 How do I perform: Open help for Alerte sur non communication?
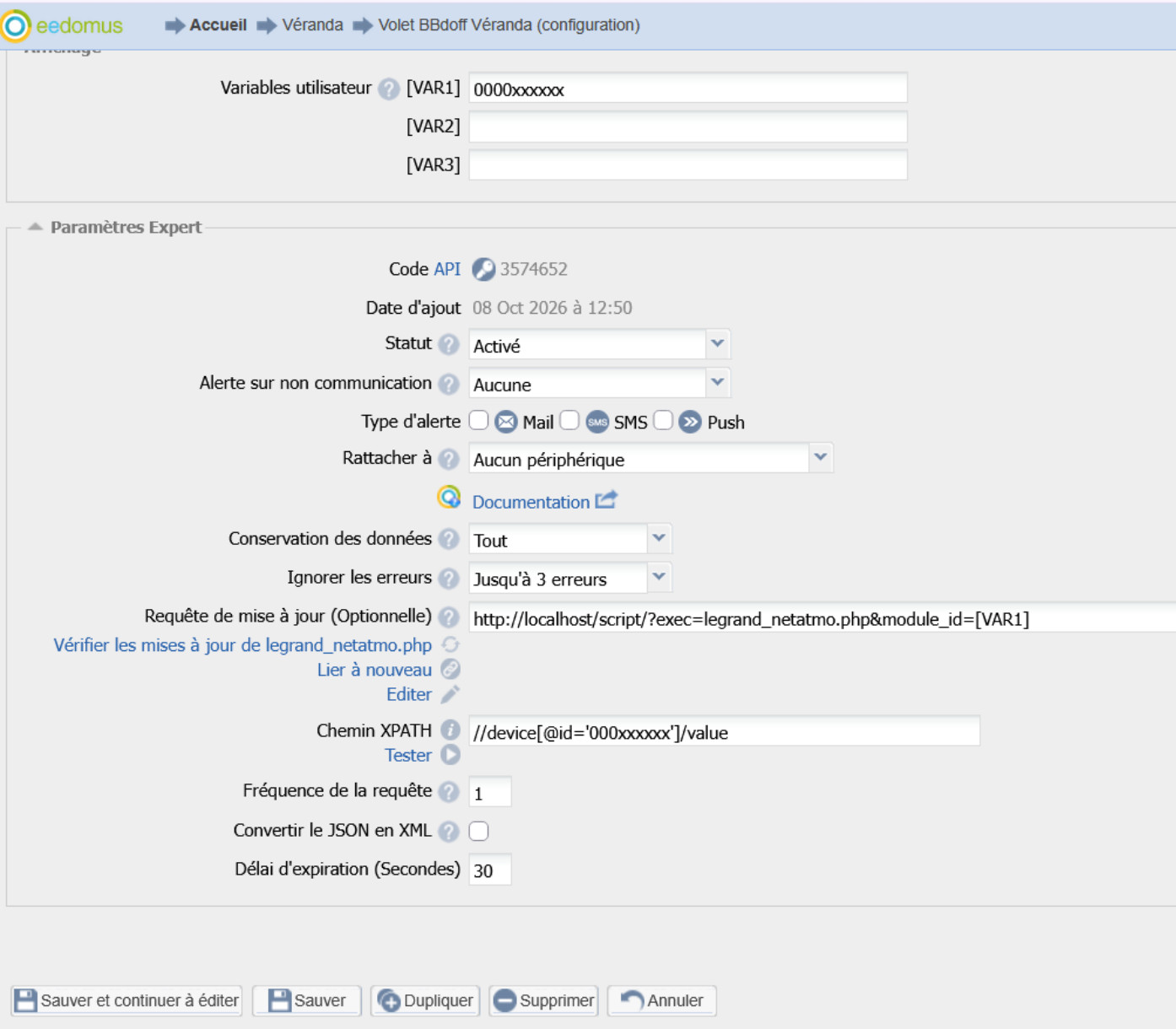pos(449,384)
